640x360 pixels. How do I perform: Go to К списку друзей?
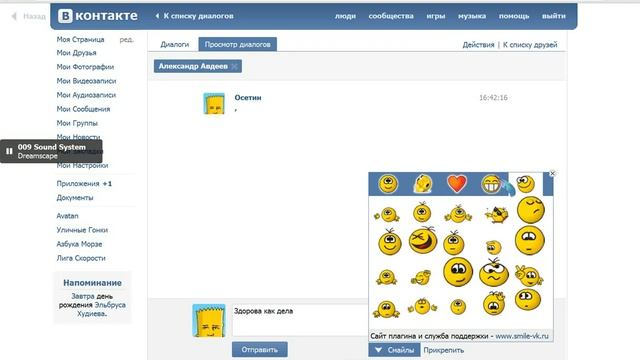pos(530,45)
